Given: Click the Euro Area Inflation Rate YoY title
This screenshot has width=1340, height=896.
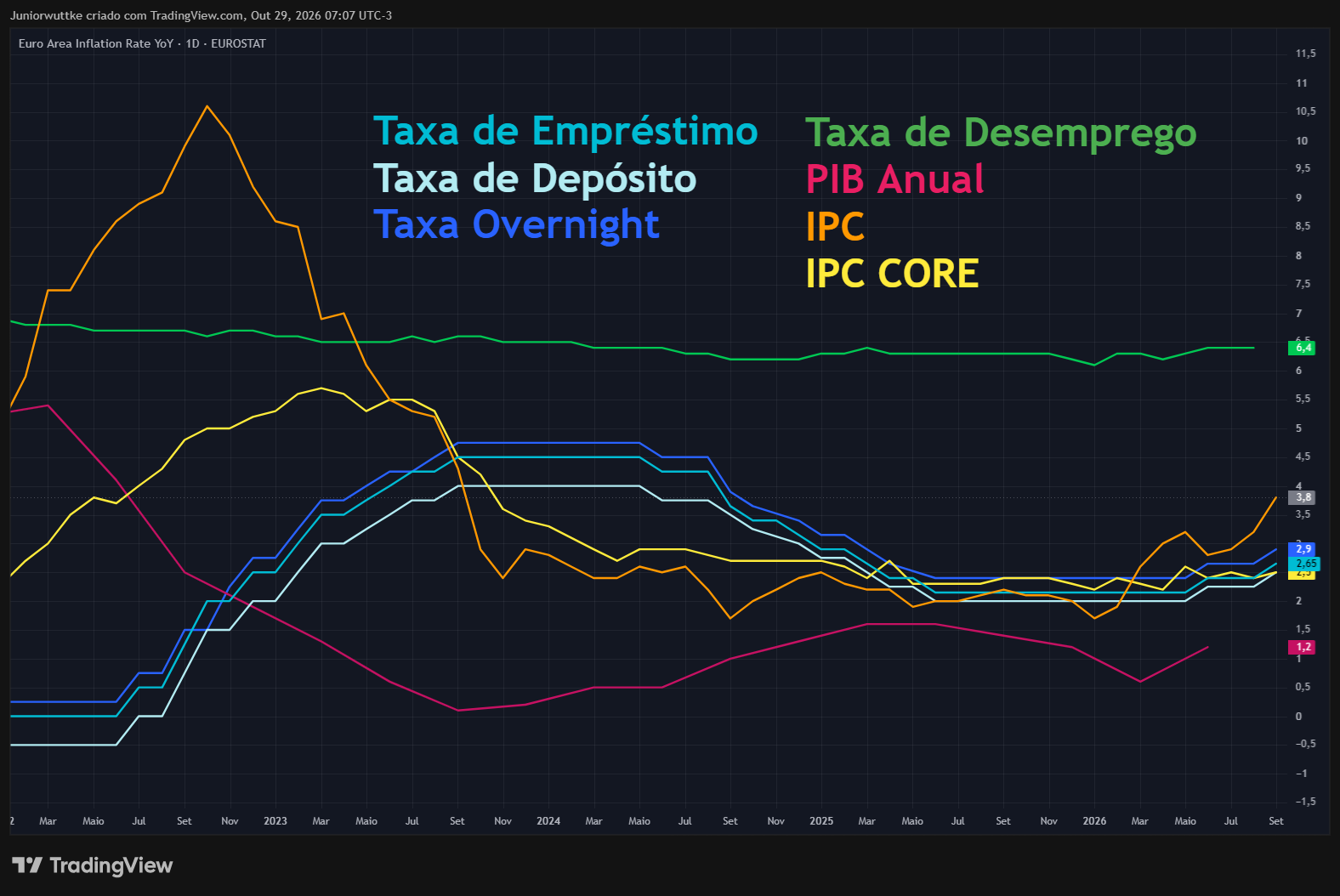Looking at the screenshot, I should pyautogui.click(x=96, y=43).
